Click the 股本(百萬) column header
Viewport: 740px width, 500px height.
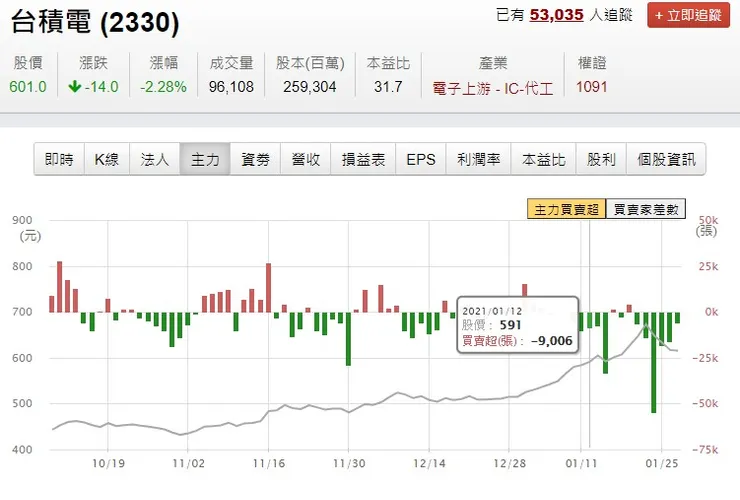tap(310, 63)
